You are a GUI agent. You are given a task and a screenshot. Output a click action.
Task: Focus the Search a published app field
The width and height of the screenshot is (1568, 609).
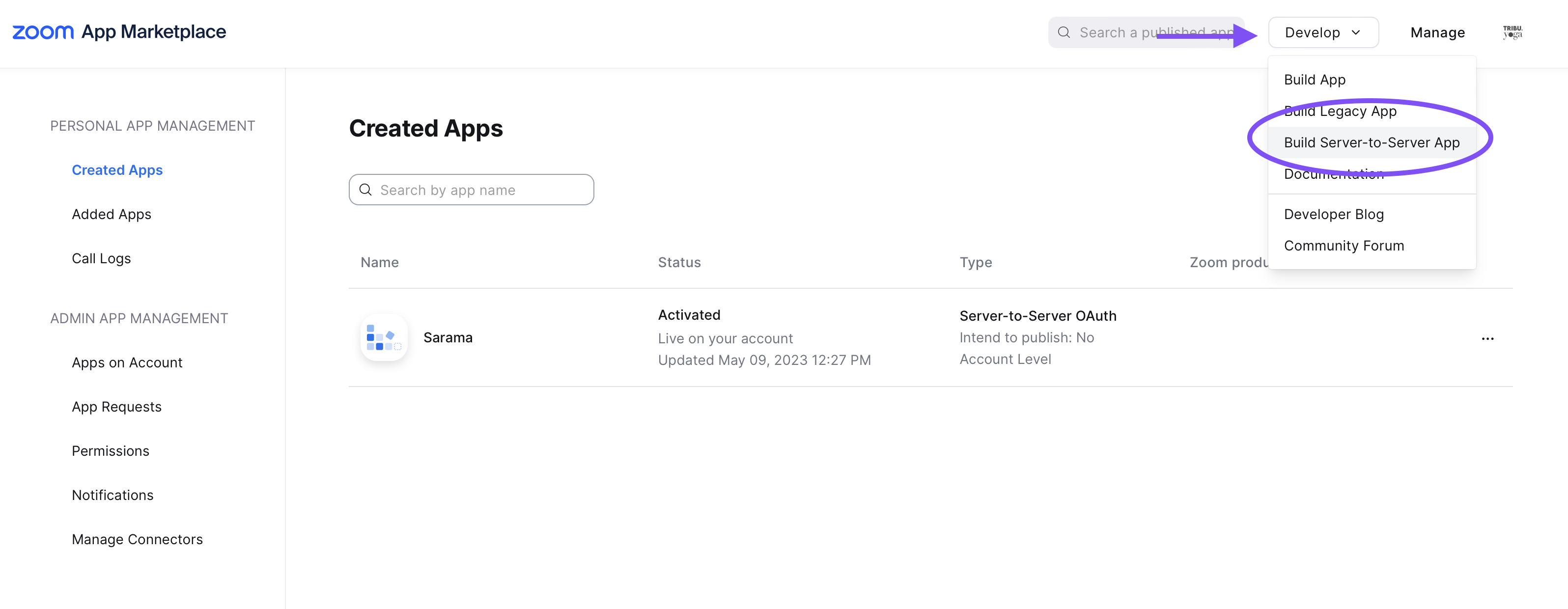click(x=1146, y=32)
